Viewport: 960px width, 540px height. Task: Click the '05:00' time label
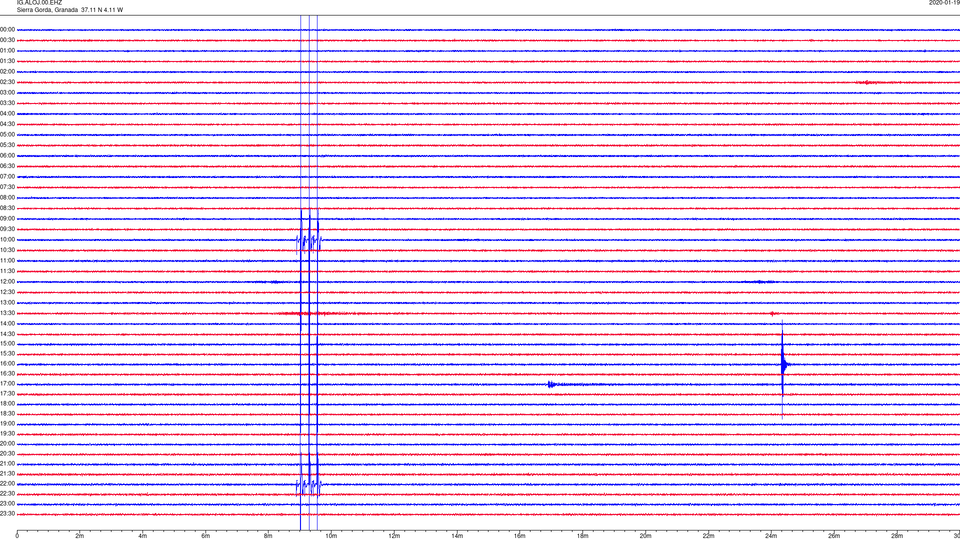(x=7, y=135)
